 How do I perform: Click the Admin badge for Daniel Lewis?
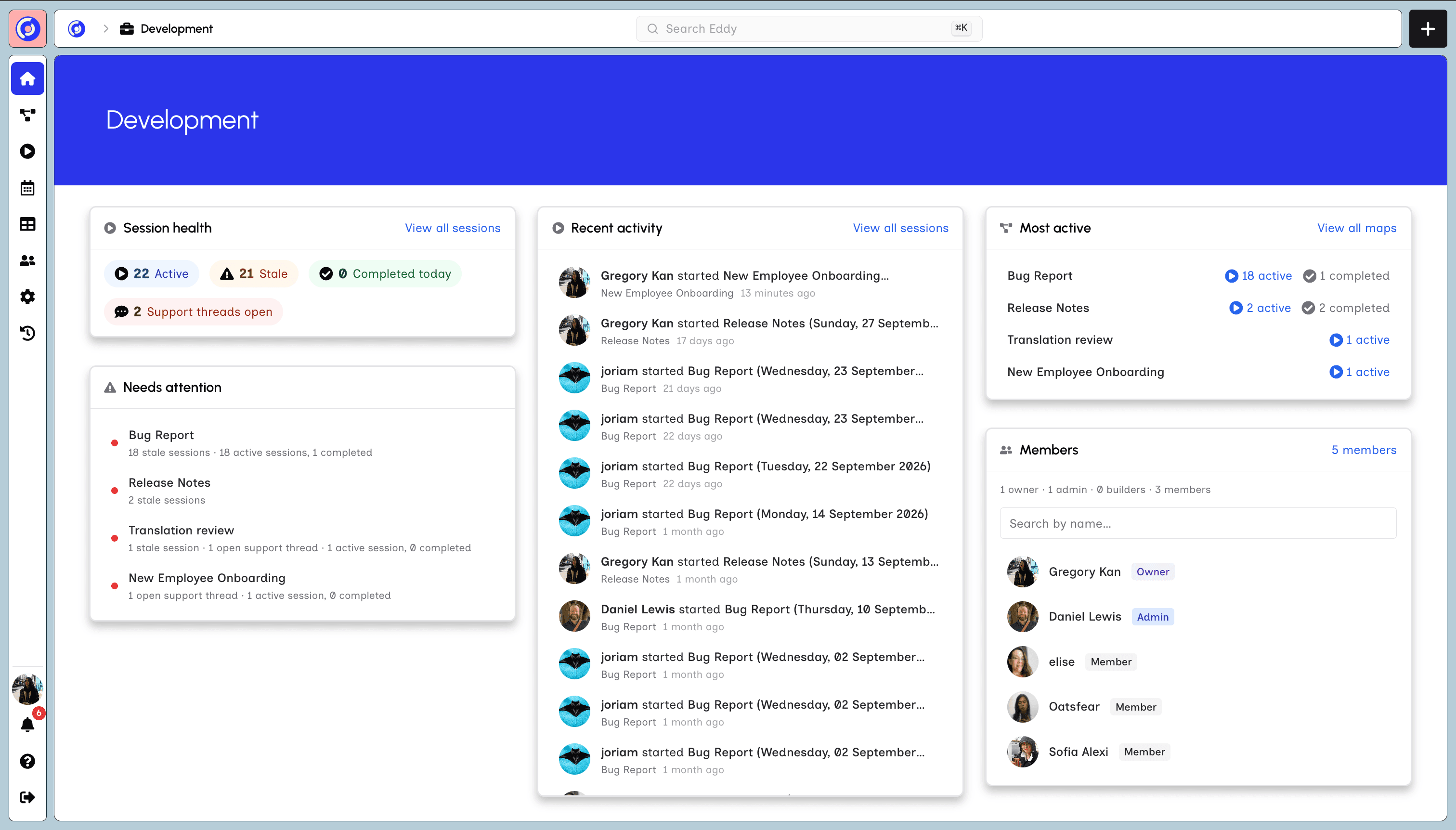tap(1152, 617)
